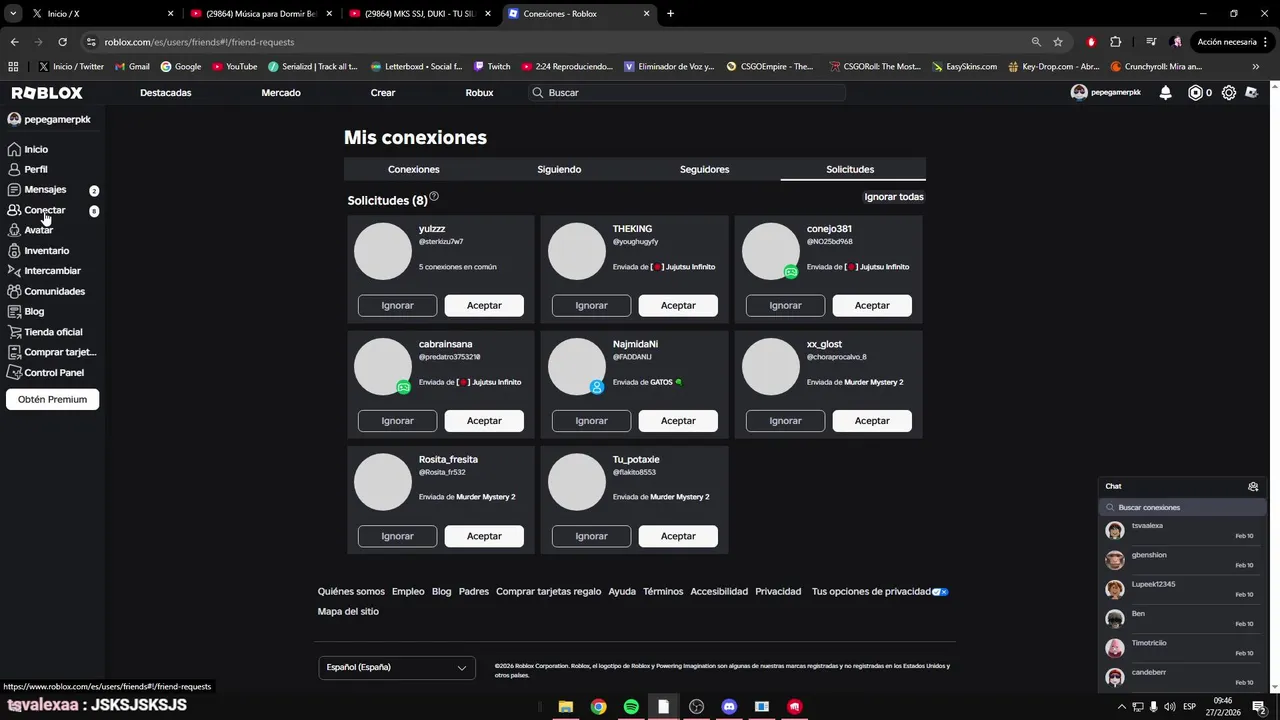This screenshot has width=1280, height=720.
Task: Open the Roblox settings gear
Action: pyautogui.click(x=1229, y=92)
